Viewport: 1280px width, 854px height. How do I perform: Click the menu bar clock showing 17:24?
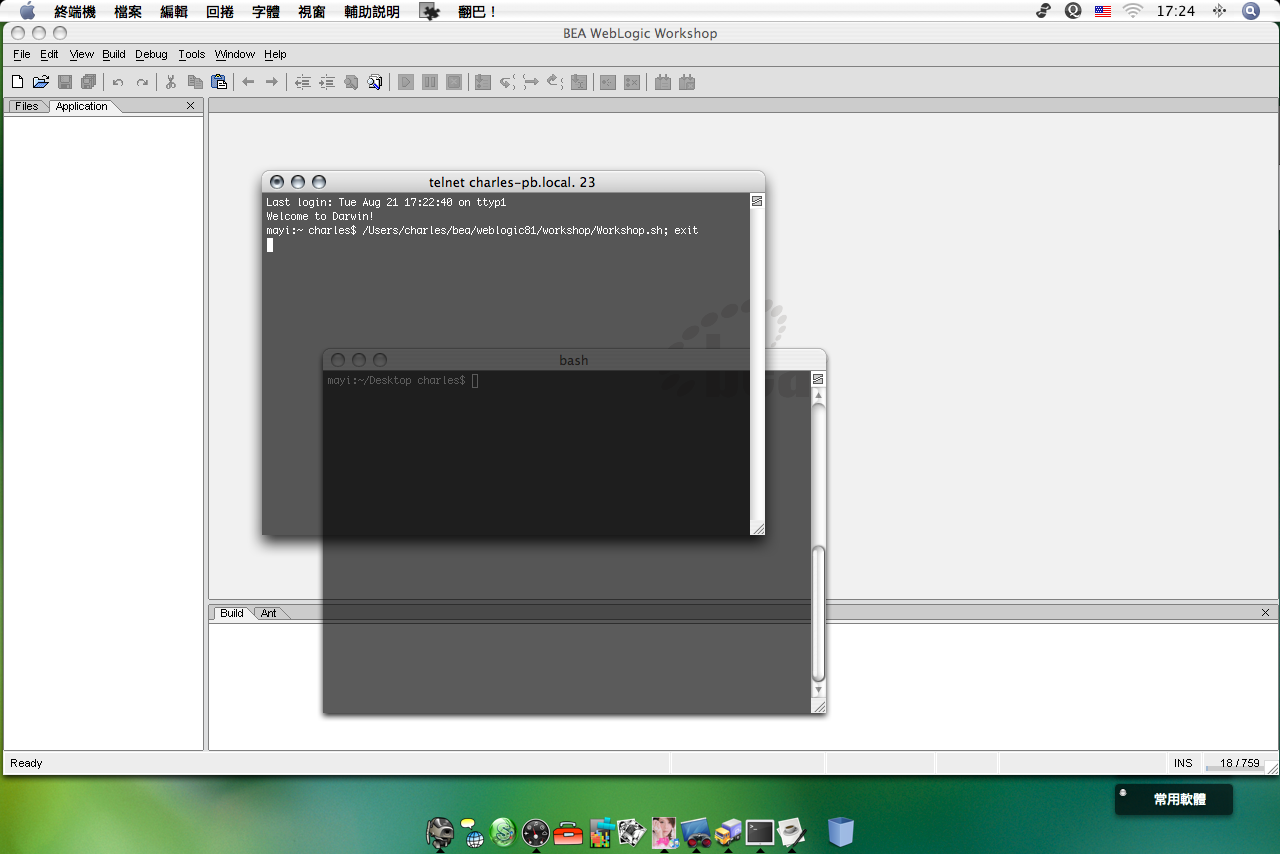click(1175, 12)
